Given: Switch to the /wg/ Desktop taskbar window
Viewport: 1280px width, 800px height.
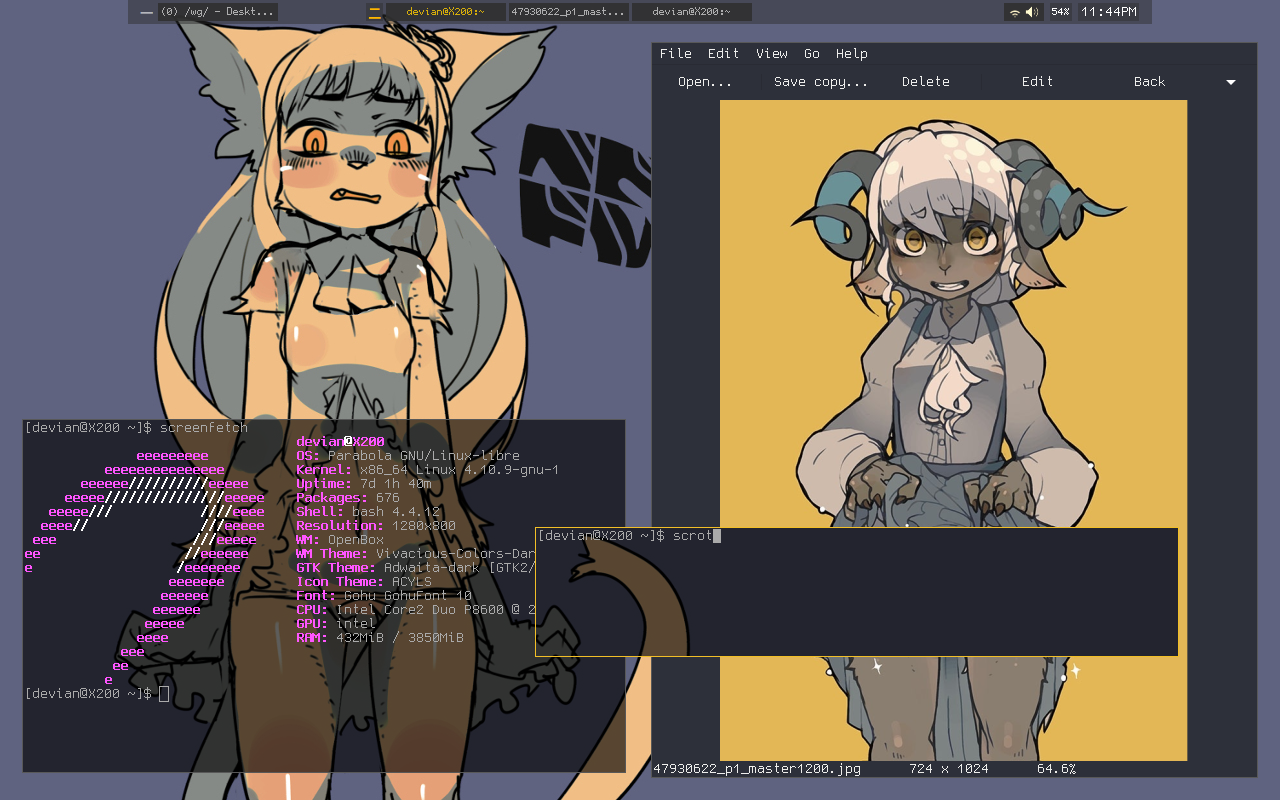Looking at the screenshot, I should click(217, 12).
